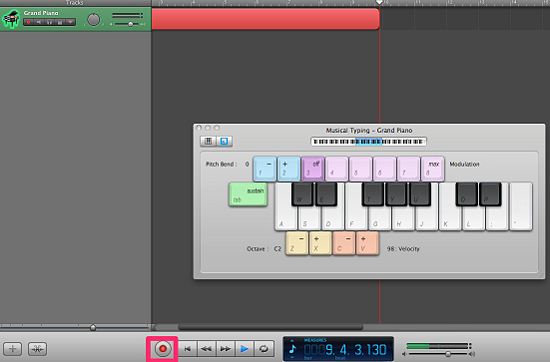The image size is (550, 362).
Task: Click the Grand Piano instrument icon
Action: [11, 19]
